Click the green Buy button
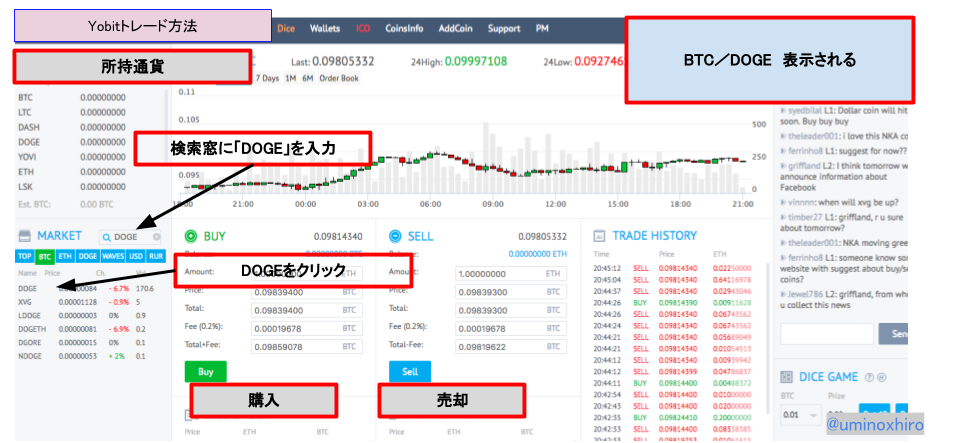 point(206,372)
